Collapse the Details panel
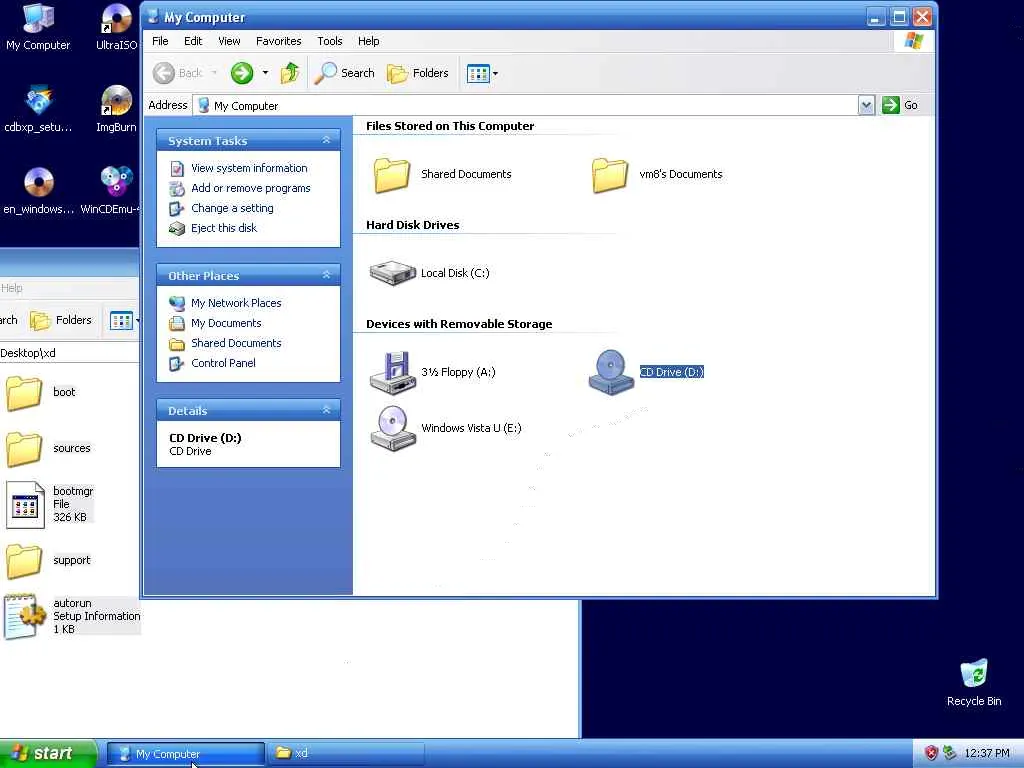 327,410
